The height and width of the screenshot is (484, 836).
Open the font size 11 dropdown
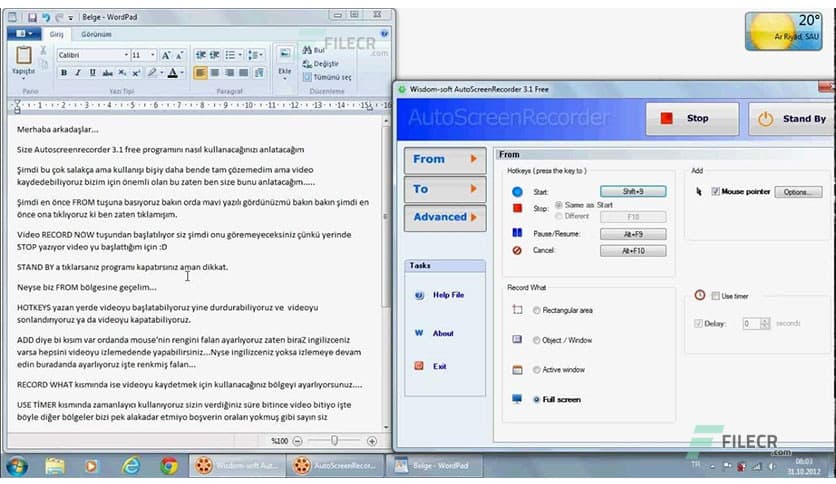[152, 55]
